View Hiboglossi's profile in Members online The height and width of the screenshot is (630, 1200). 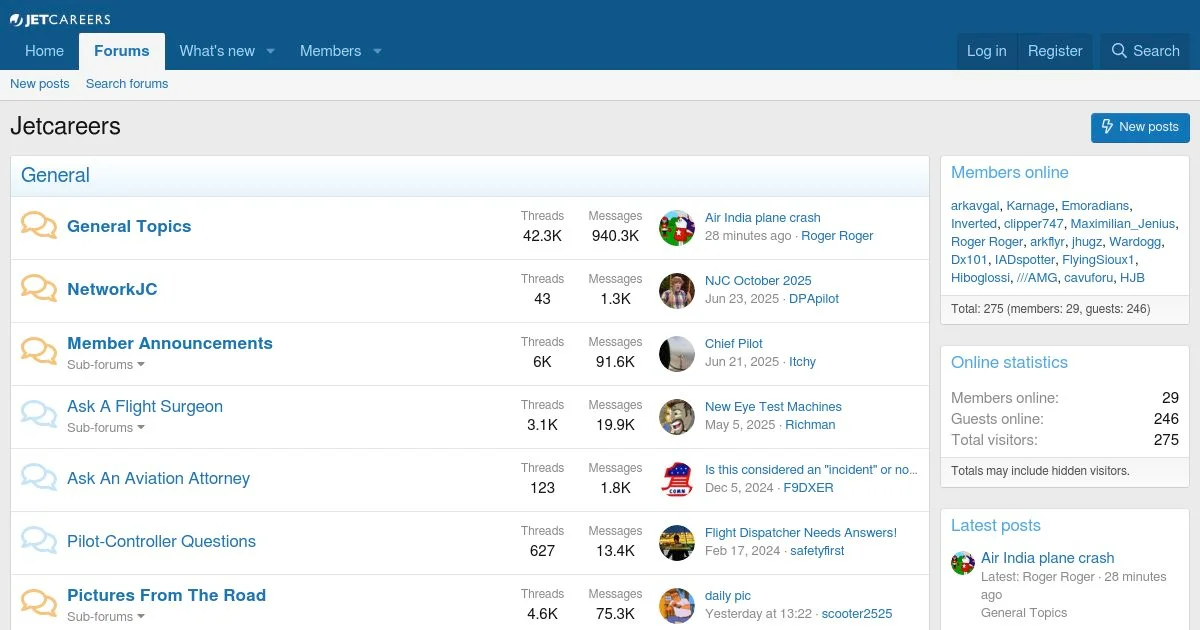point(978,278)
